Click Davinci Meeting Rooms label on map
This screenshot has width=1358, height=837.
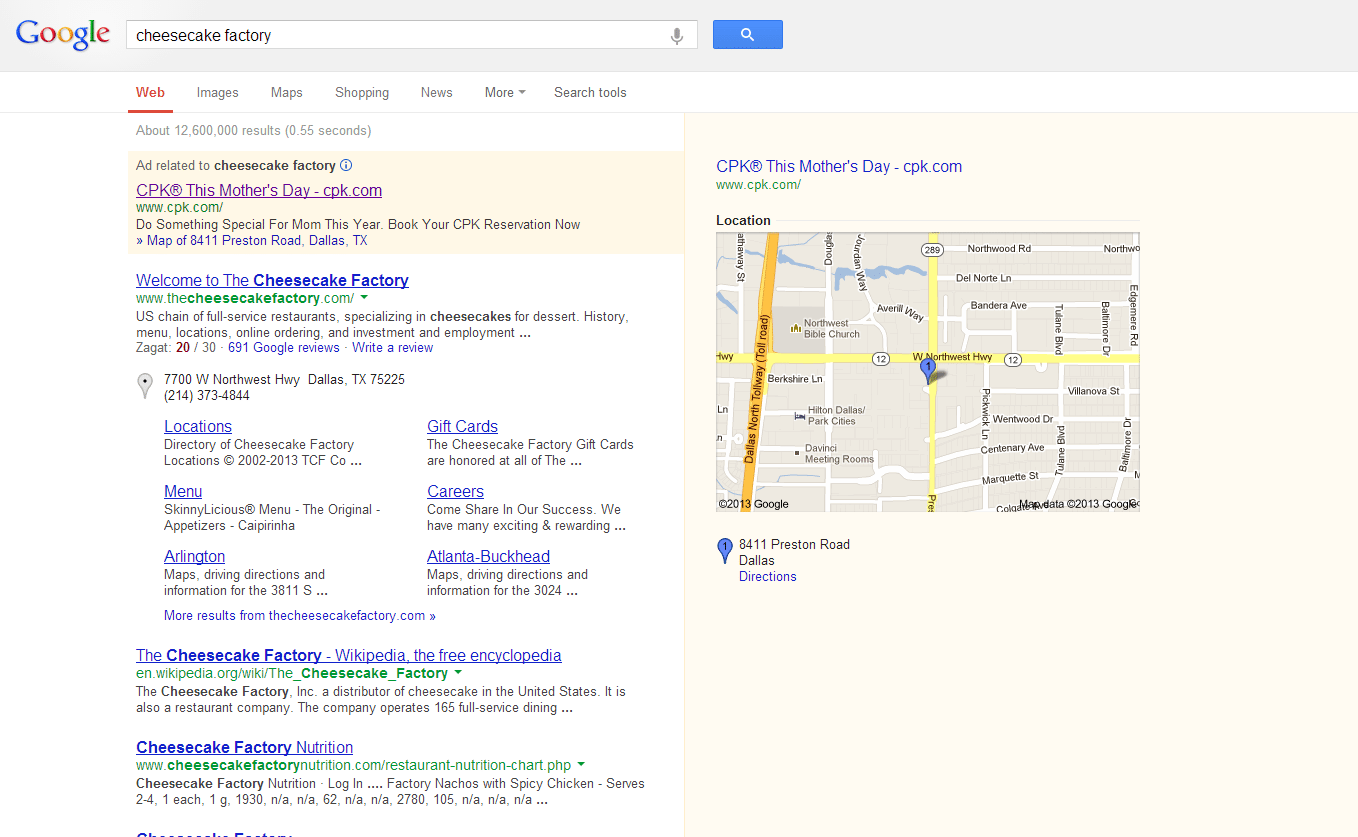pos(840,453)
